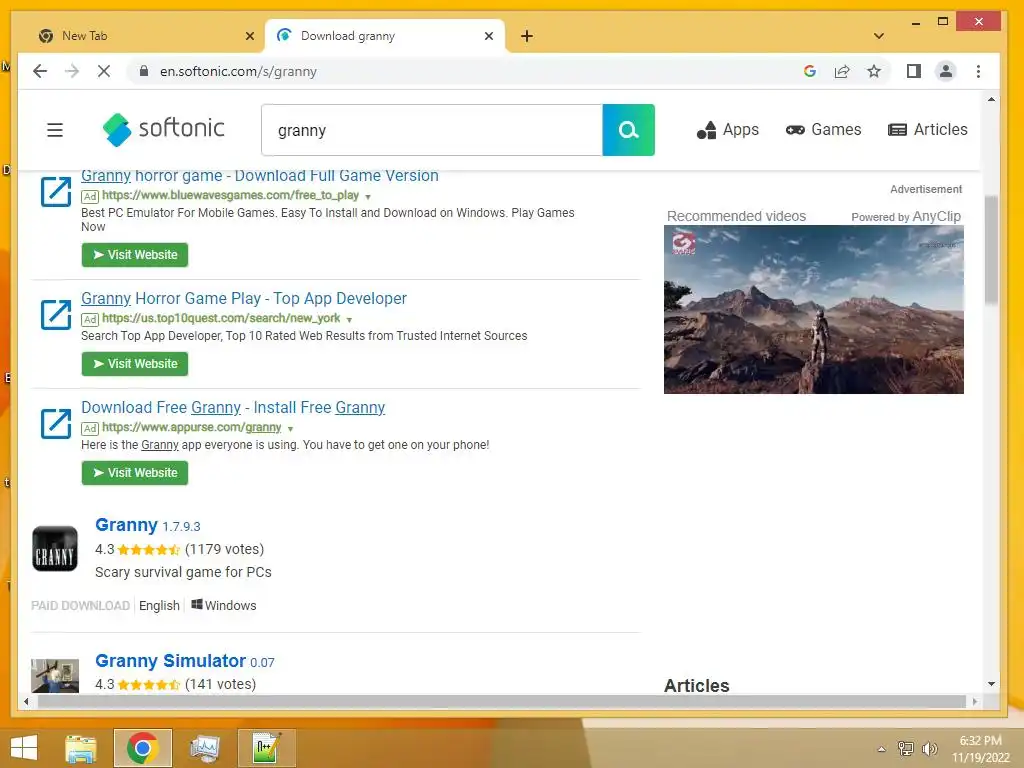Click Visit Website for appurse ad
1024x768 pixels.
tap(135, 473)
